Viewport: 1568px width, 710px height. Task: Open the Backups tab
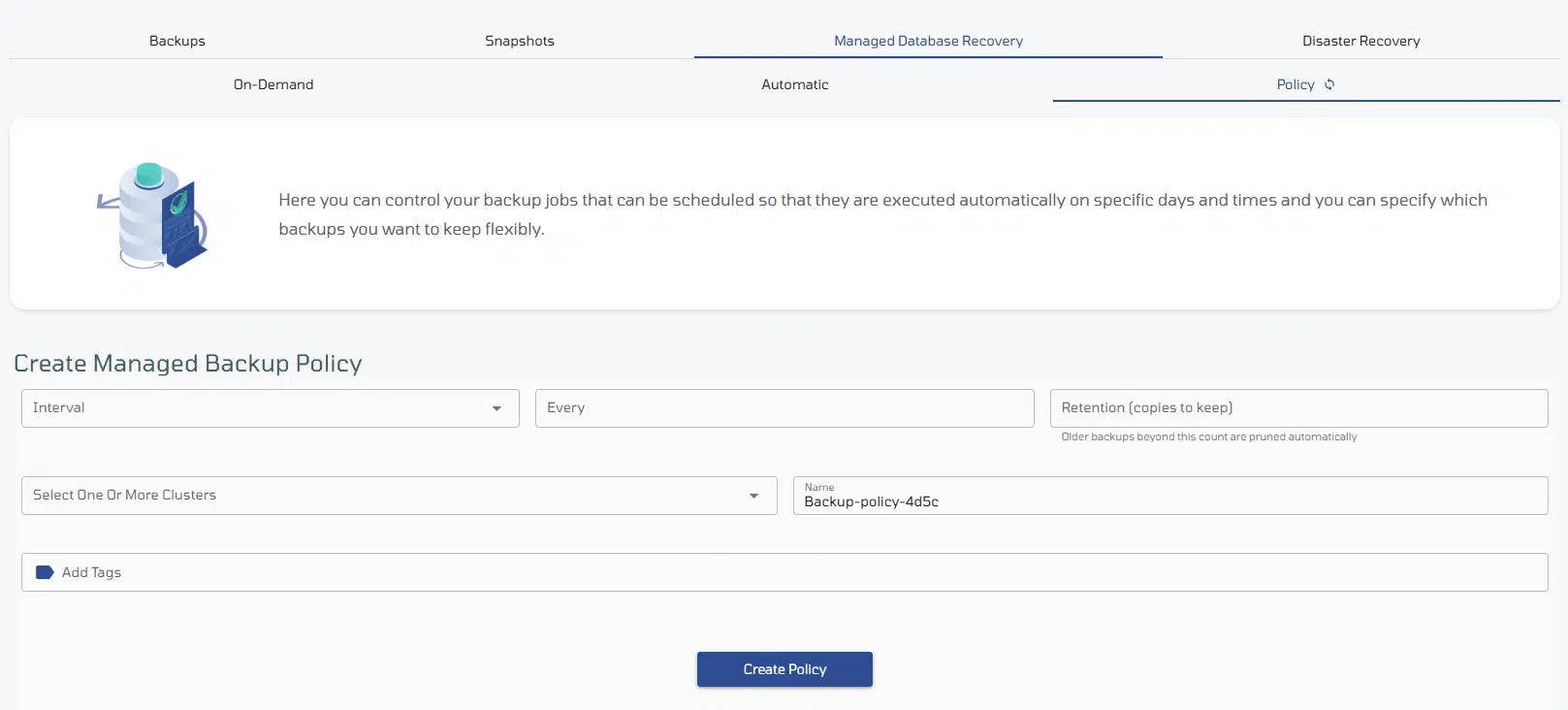177,41
